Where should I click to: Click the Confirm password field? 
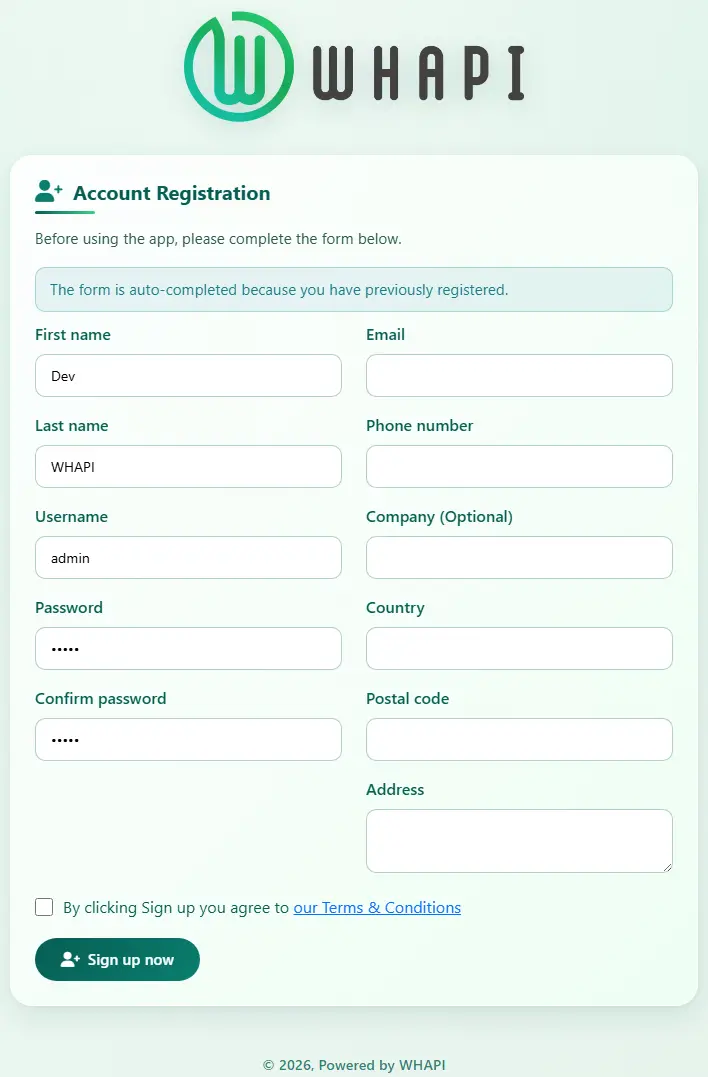(188, 740)
